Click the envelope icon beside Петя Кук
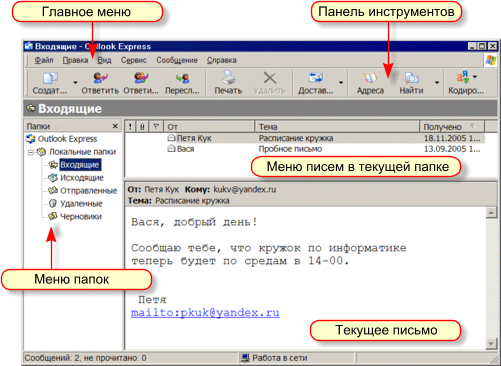The height and width of the screenshot is (366, 501). [171, 138]
